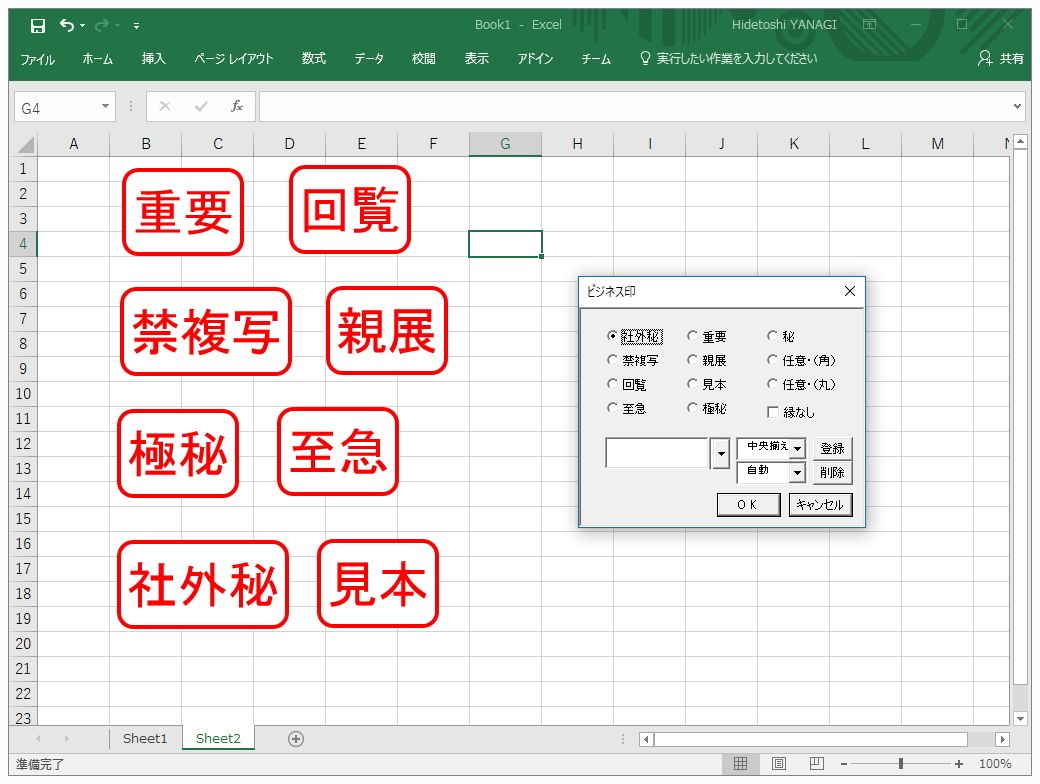The image size is (1040, 784).
Task: Open the Undo history dropdown arrow
Action: click(82, 26)
